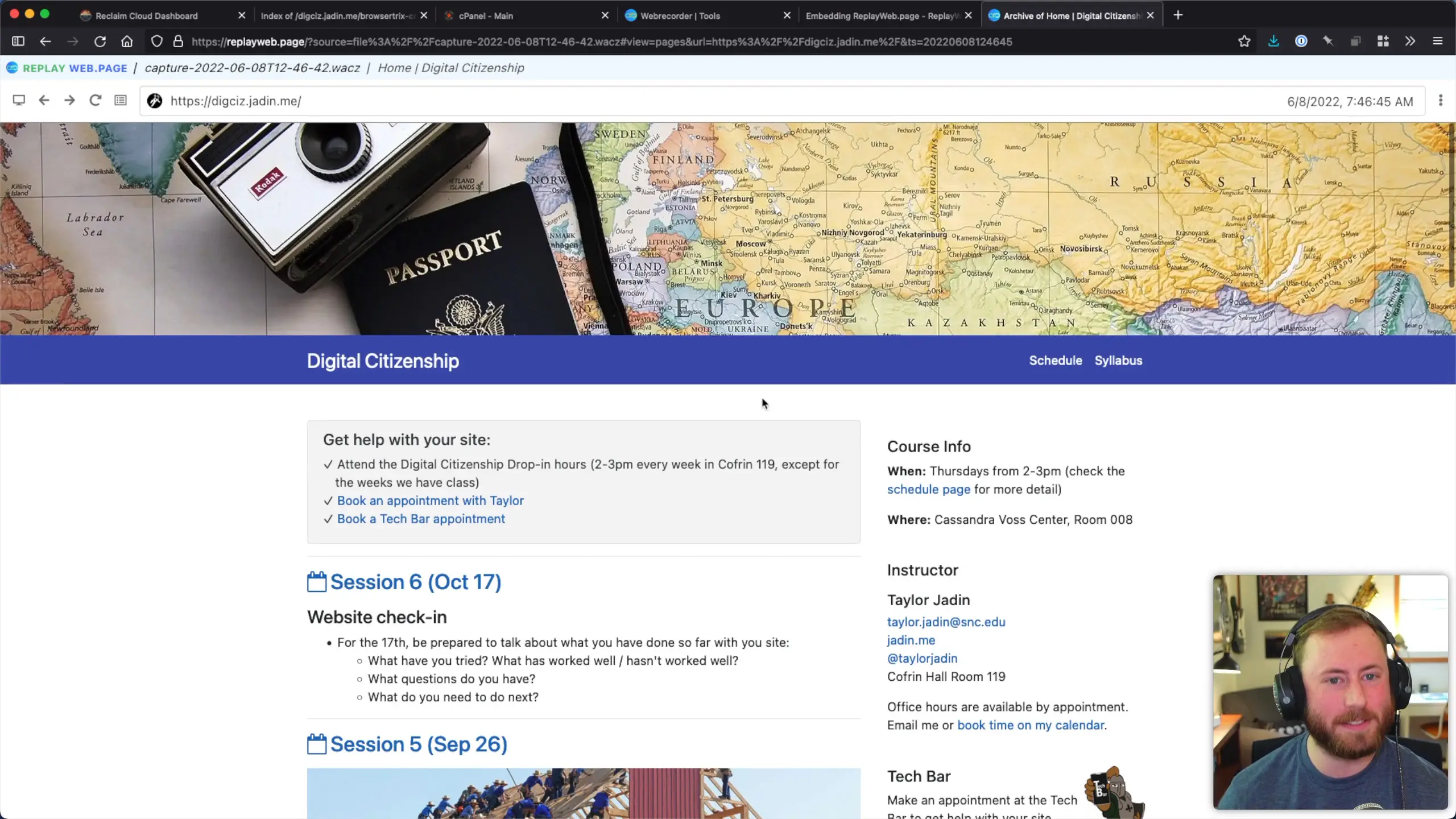Click the capture timestamp 6/8/2022, 7:46:45 AM

click(x=1350, y=102)
